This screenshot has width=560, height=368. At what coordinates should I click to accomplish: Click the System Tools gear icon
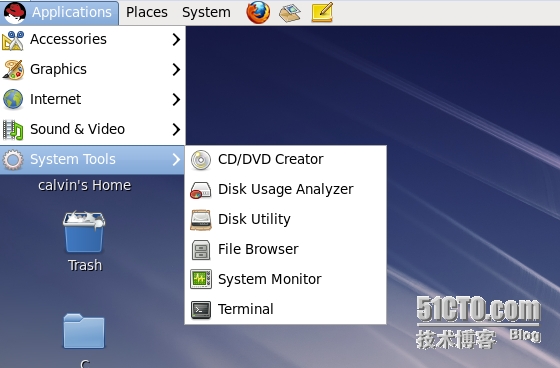[x=13, y=159]
